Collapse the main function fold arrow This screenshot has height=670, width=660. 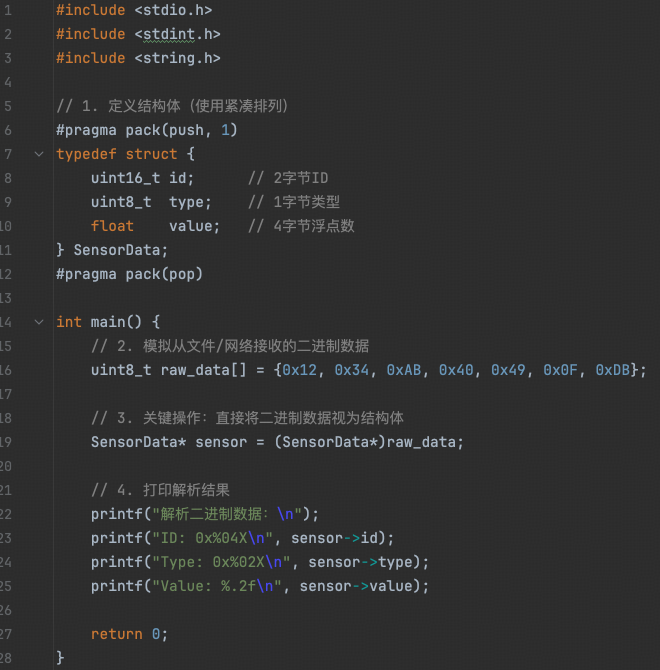pyautogui.click(x=39, y=322)
